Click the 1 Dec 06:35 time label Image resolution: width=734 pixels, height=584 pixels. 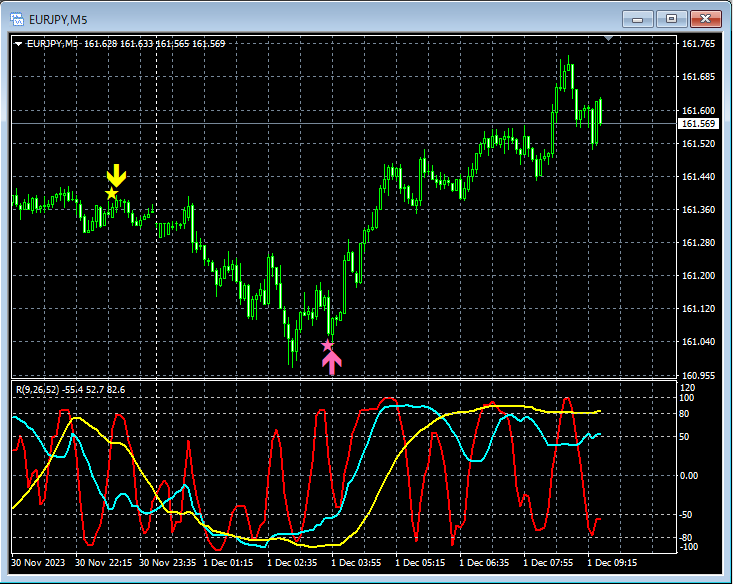(x=484, y=562)
